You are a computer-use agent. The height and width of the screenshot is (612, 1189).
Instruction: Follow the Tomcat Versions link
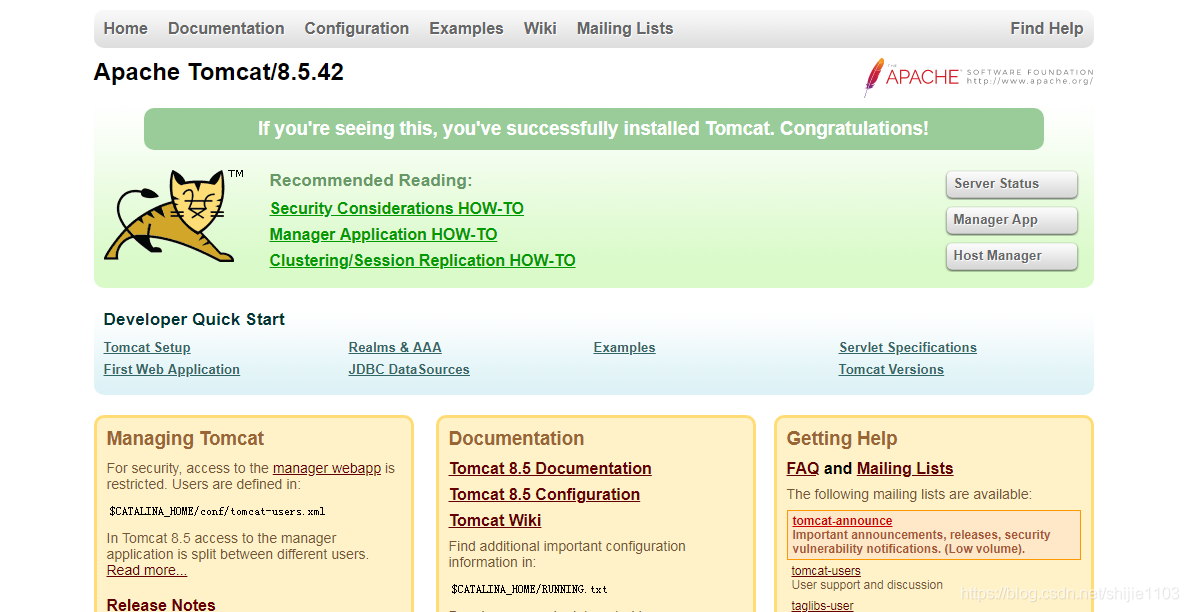pyautogui.click(x=891, y=369)
